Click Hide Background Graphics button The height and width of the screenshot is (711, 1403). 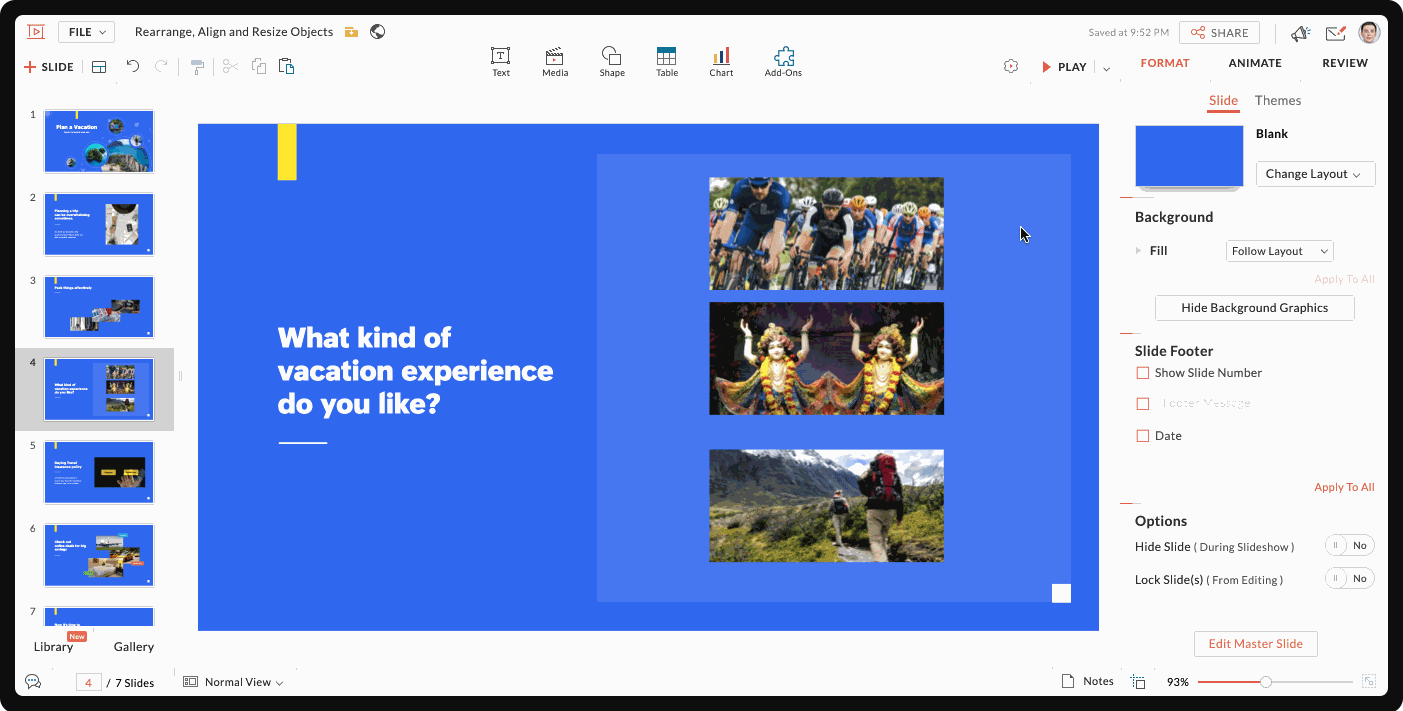pyautogui.click(x=1255, y=308)
